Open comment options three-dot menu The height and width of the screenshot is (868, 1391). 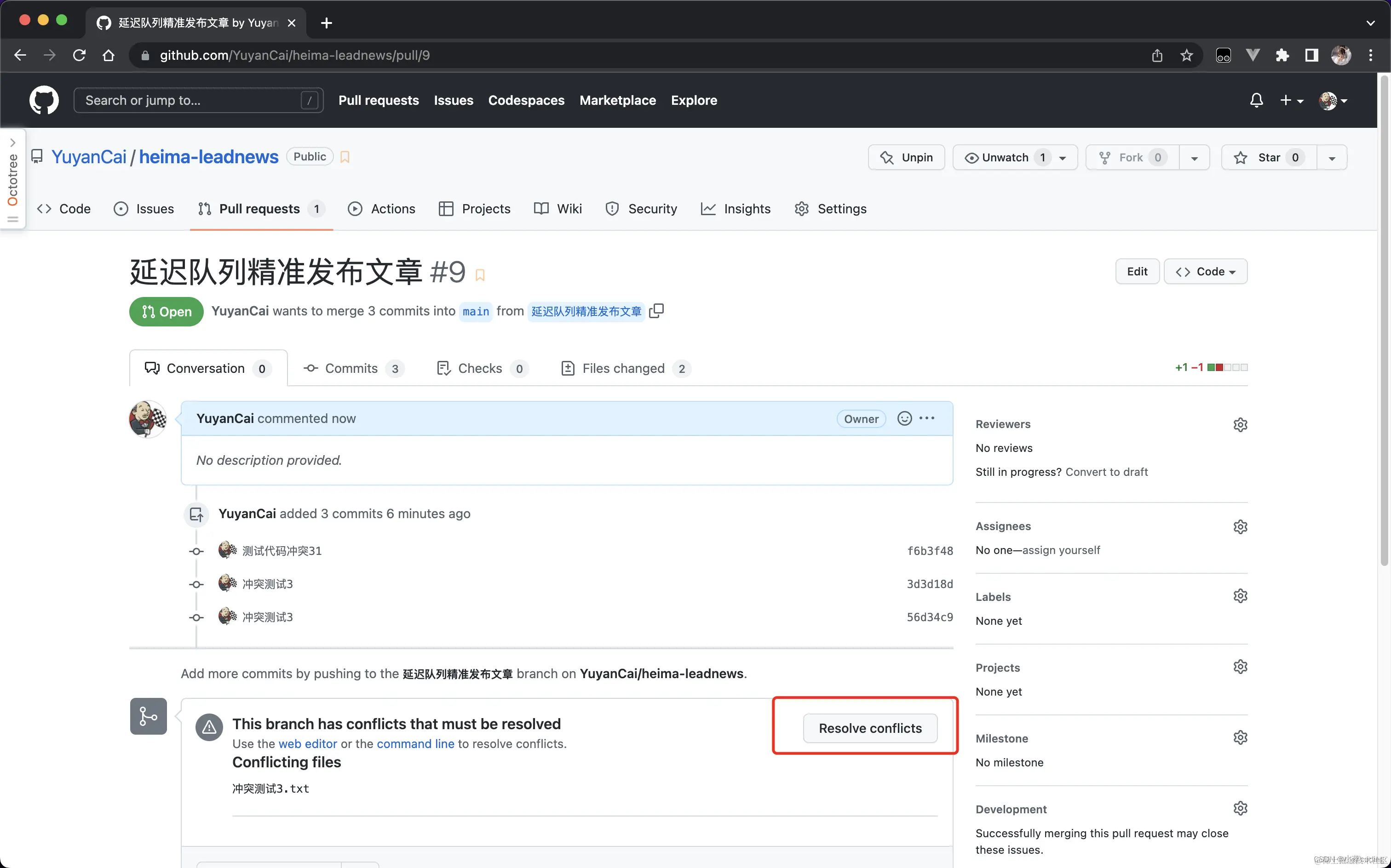point(926,418)
